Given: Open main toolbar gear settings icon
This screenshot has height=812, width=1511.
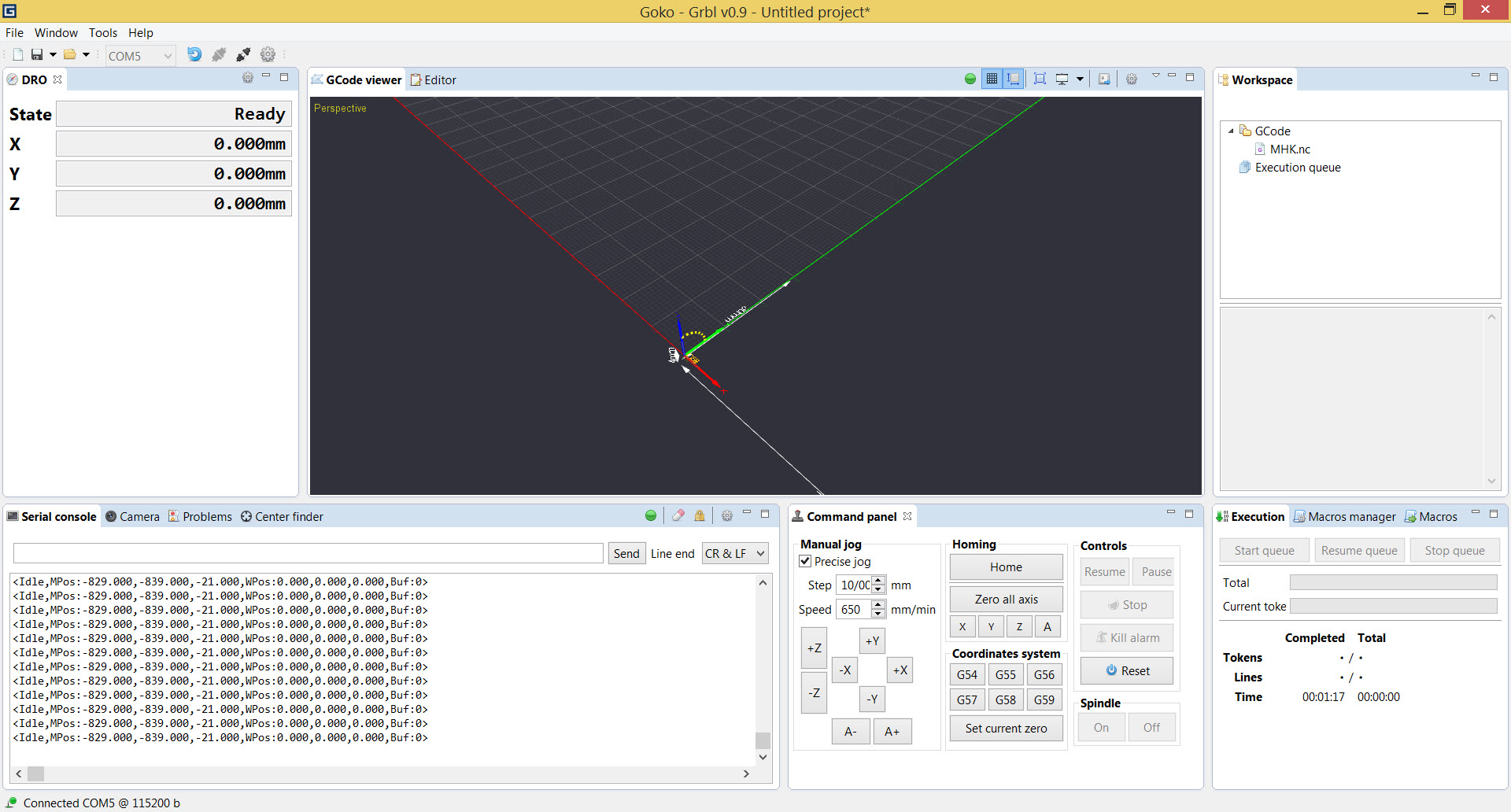Looking at the screenshot, I should pos(268,54).
